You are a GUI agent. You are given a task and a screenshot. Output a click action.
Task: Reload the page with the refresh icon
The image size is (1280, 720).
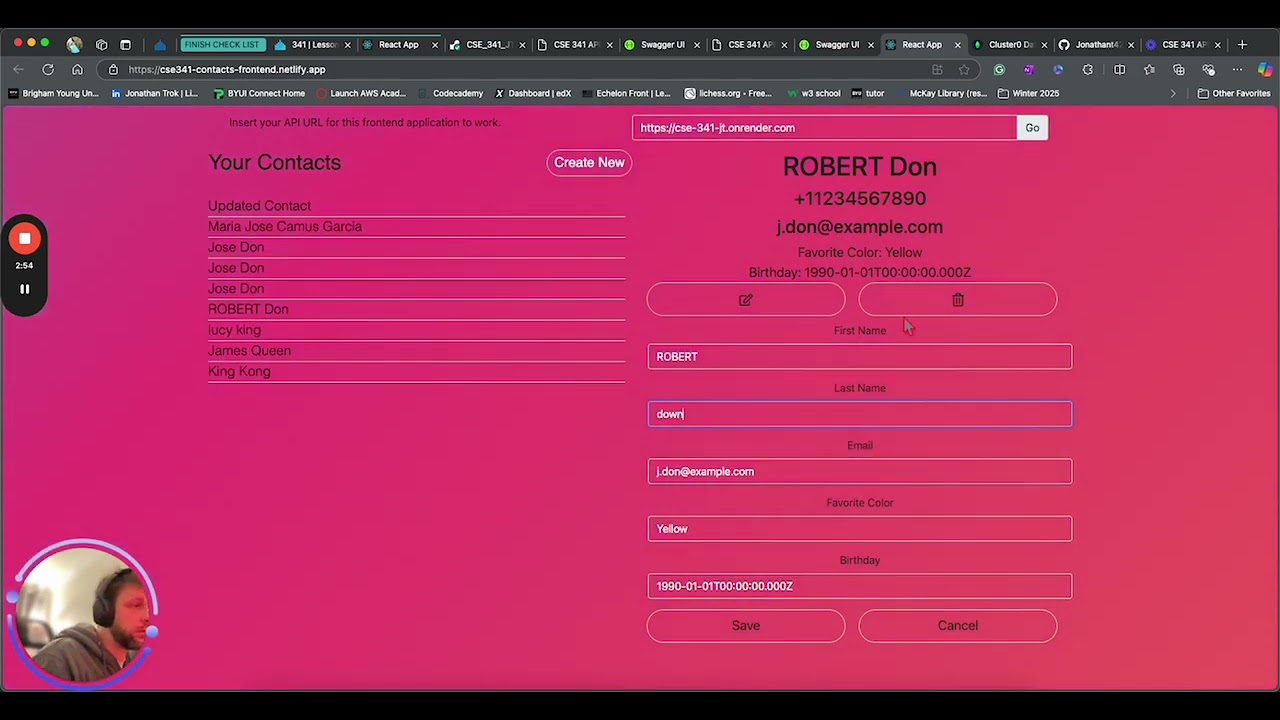click(x=48, y=69)
